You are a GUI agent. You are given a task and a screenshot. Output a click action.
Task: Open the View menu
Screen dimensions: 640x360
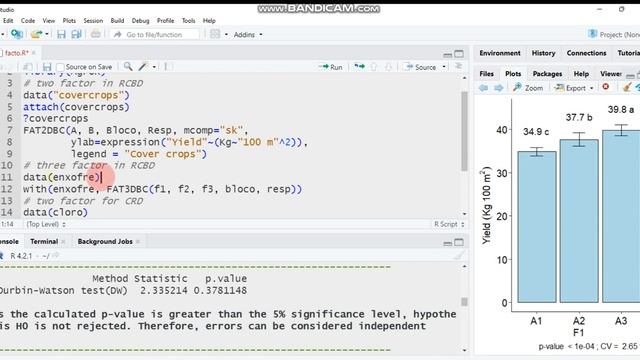(x=49, y=20)
